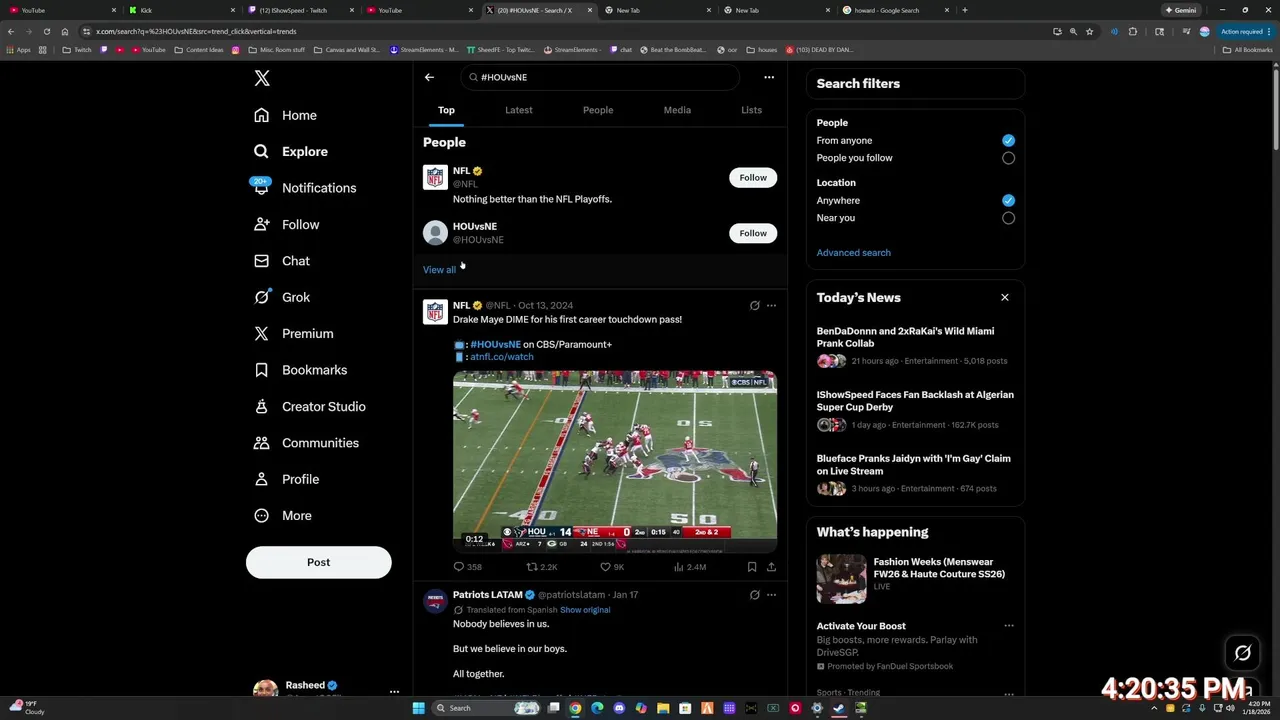Open floating Grok button at bottom right
The image size is (1280, 720).
(1243, 653)
